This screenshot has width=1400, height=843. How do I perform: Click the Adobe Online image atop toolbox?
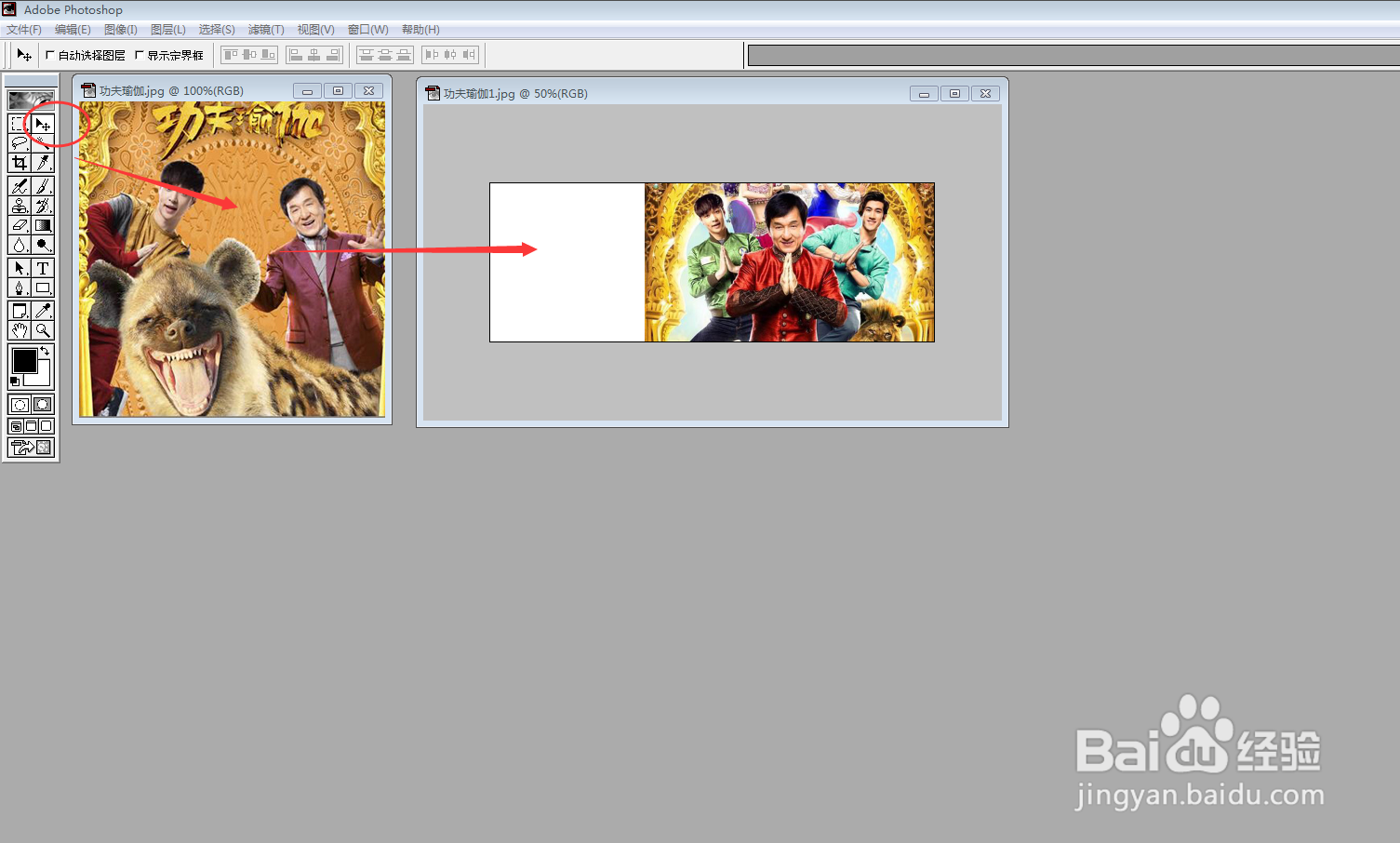pos(31,100)
